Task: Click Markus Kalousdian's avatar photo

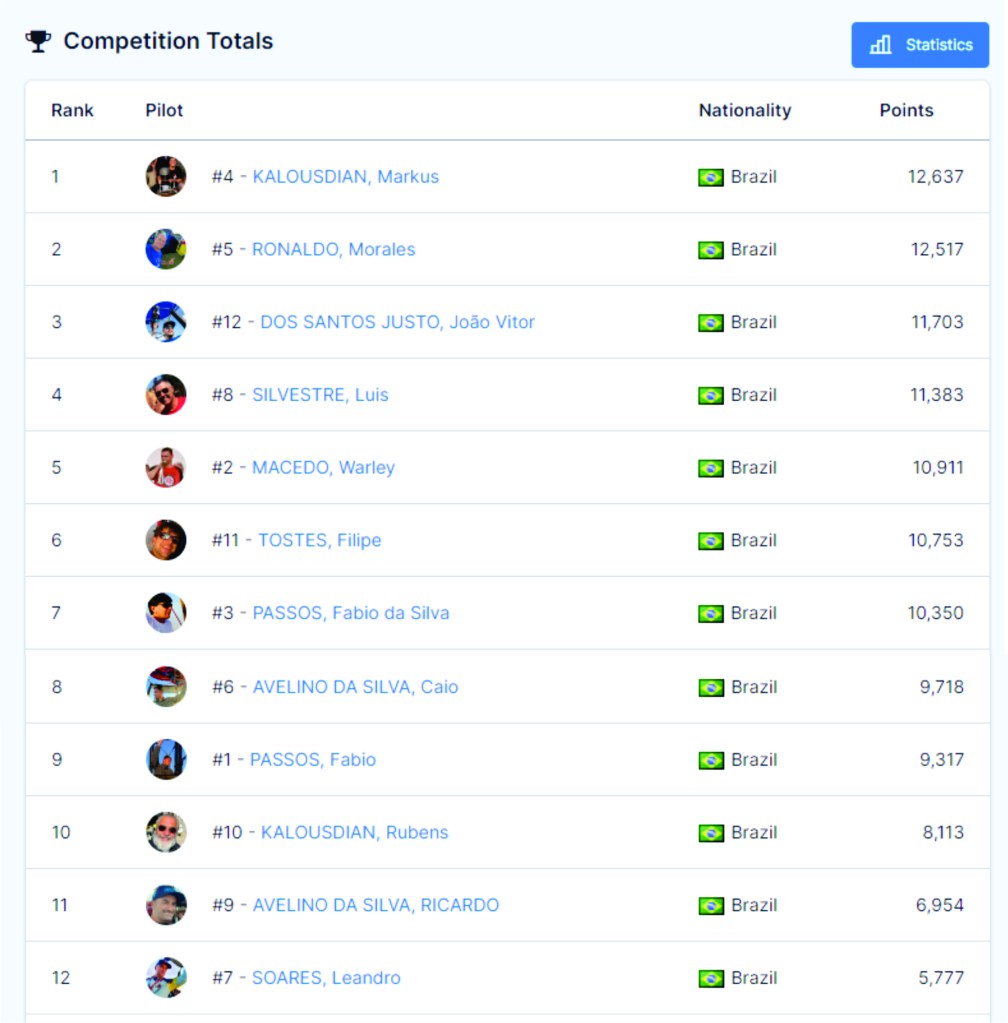Action: [x=166, y=177]
